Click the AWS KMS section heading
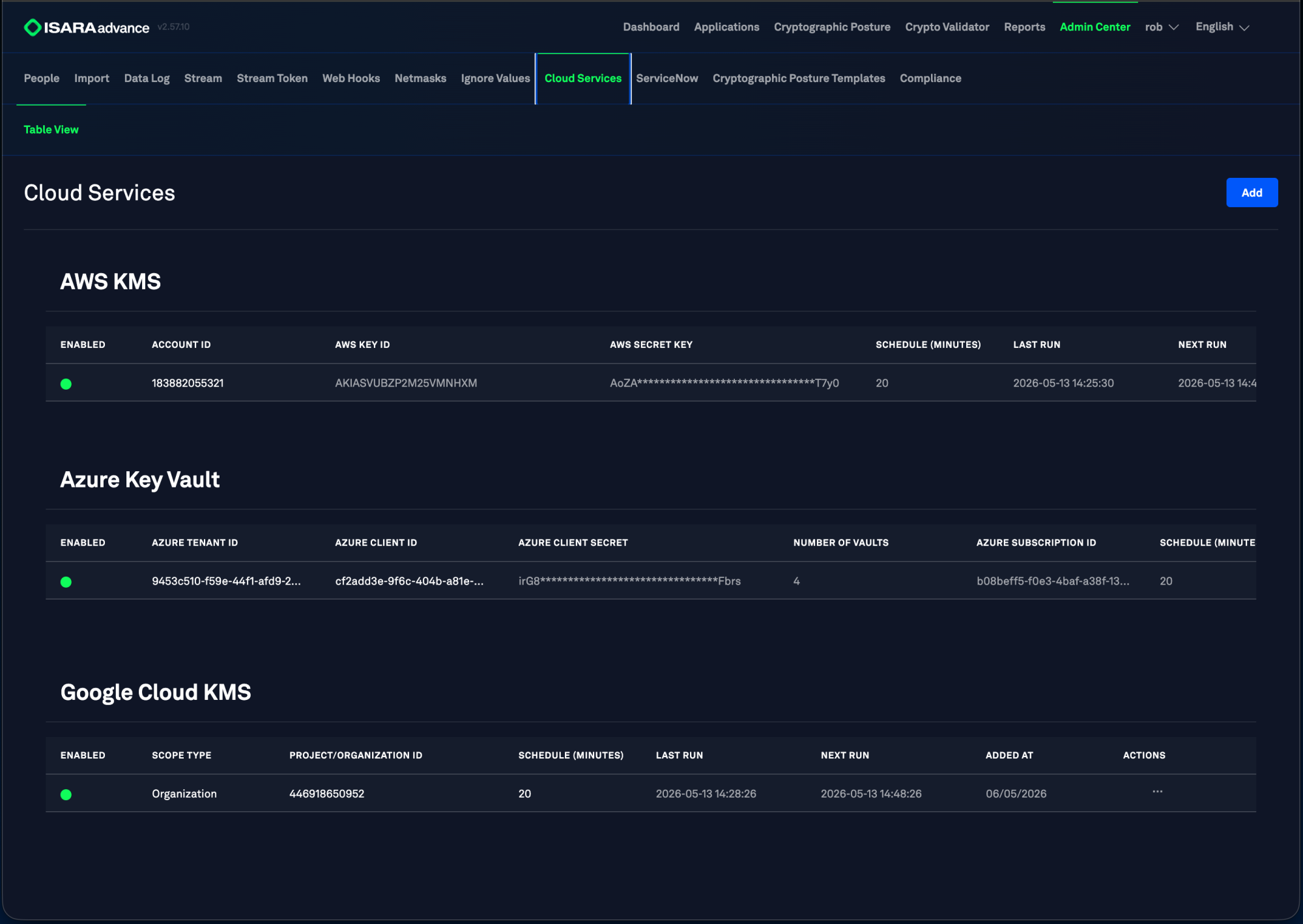This screenshot has height=924, width=1303. tap(111, 282)
